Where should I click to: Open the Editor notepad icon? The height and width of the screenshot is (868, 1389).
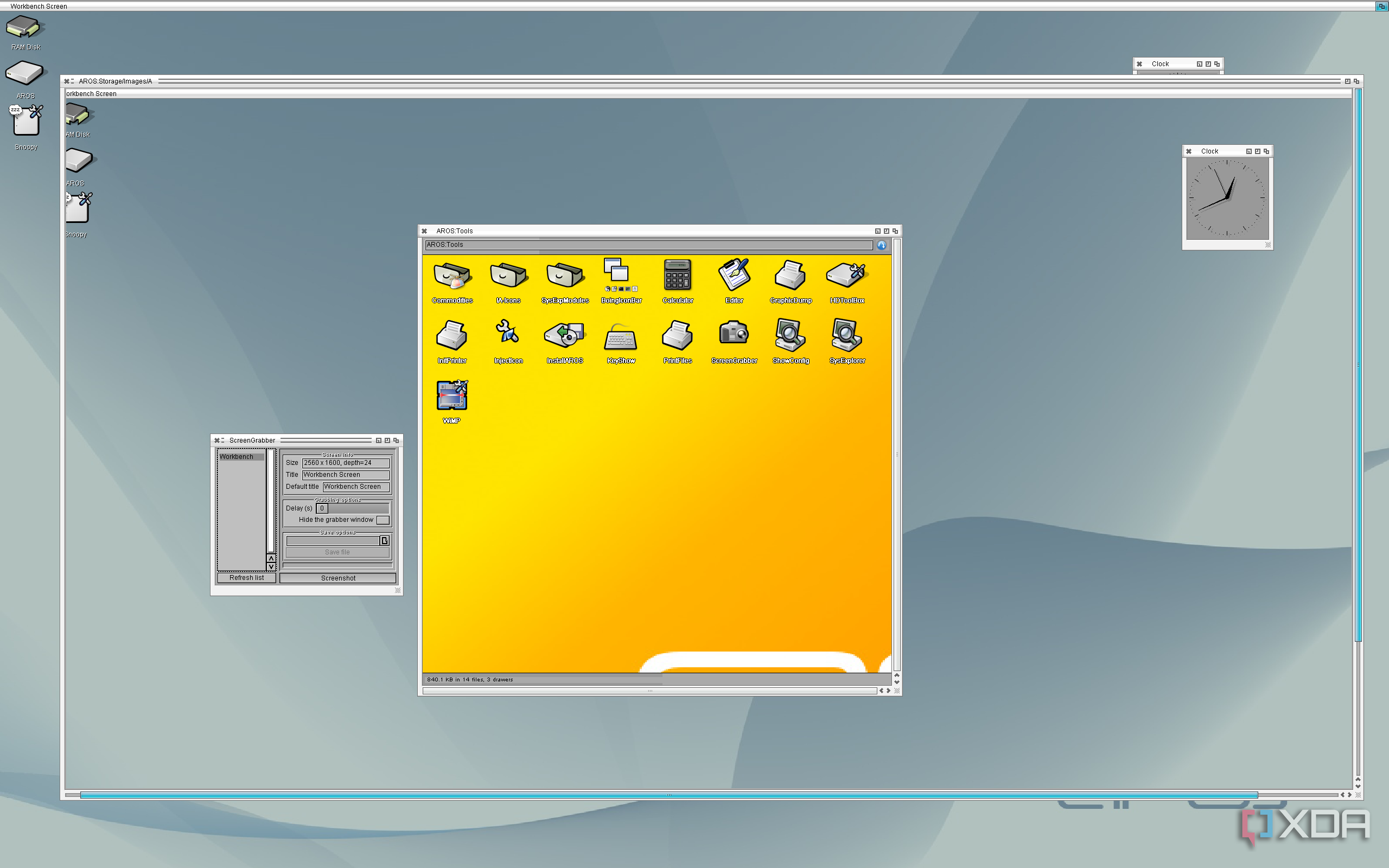coord(734,276)
